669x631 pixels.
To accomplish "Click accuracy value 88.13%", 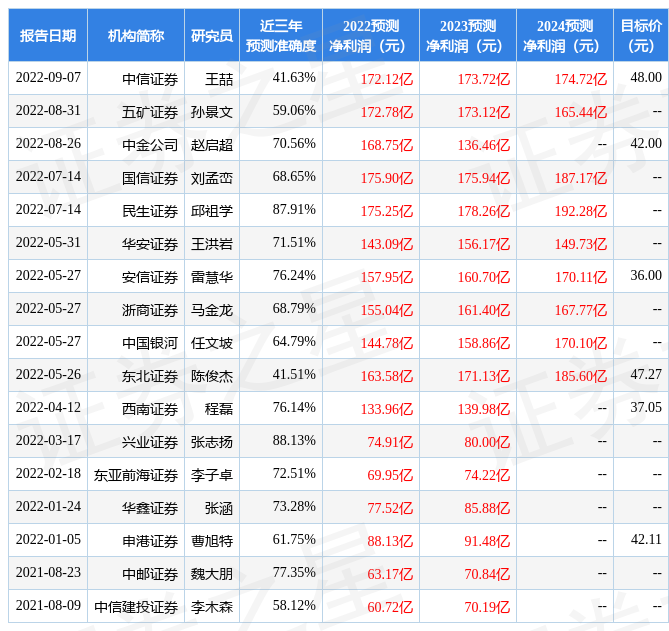I will coord(294,441).
